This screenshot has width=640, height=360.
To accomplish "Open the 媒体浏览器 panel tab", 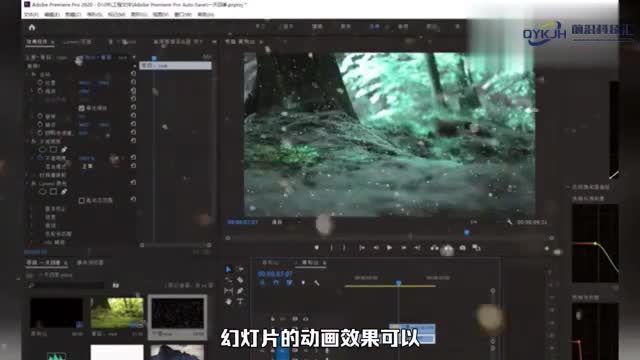I will (x=90, y=262).
